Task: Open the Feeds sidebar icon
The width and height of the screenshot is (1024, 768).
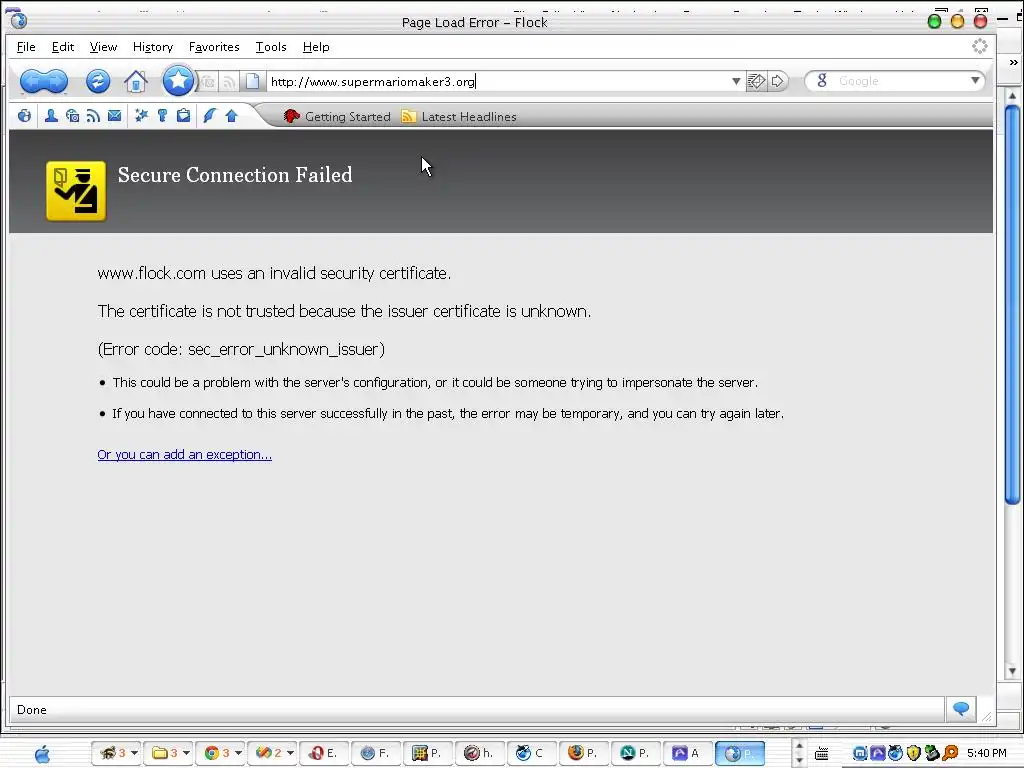Action: pyautogui.click(x=93, y=116)
